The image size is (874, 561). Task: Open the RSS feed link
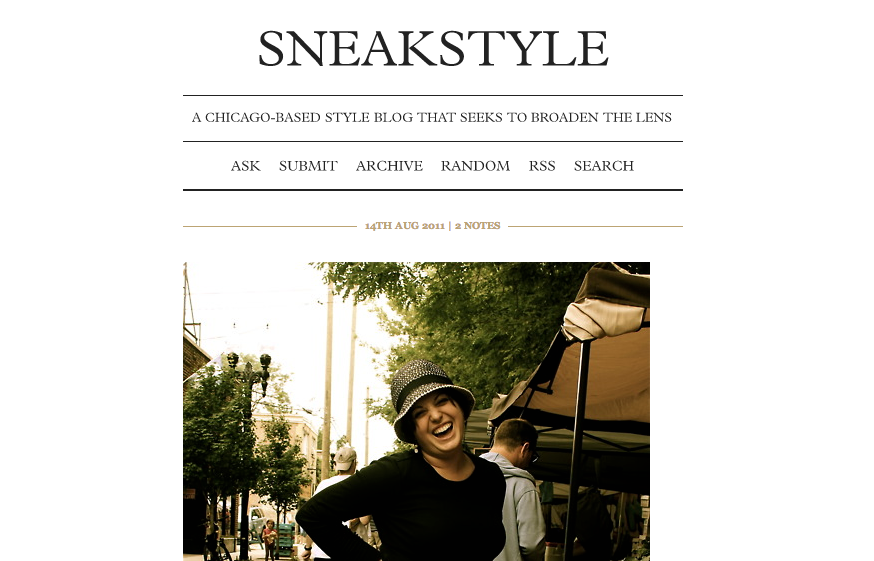(x=542, y=166)
